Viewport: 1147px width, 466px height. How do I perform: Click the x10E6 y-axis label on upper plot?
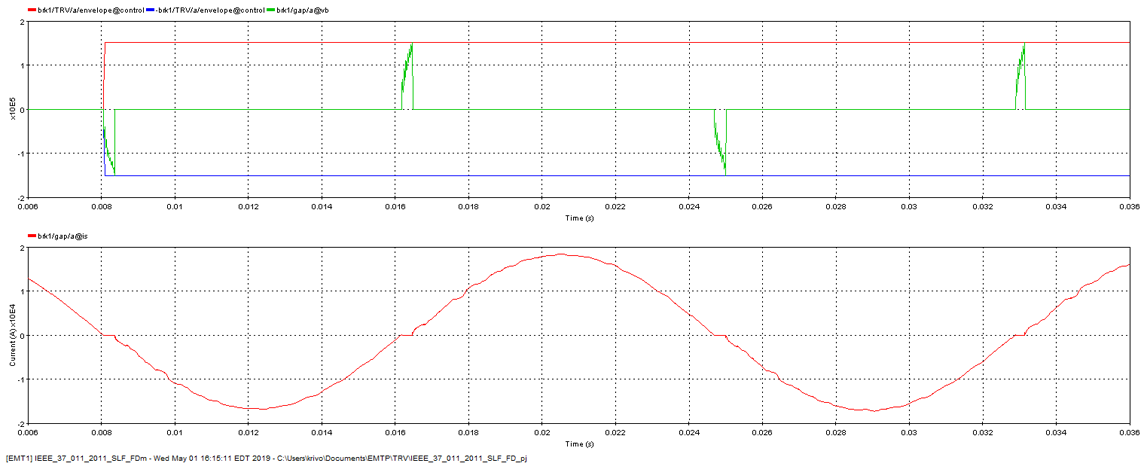click(12, 109)
